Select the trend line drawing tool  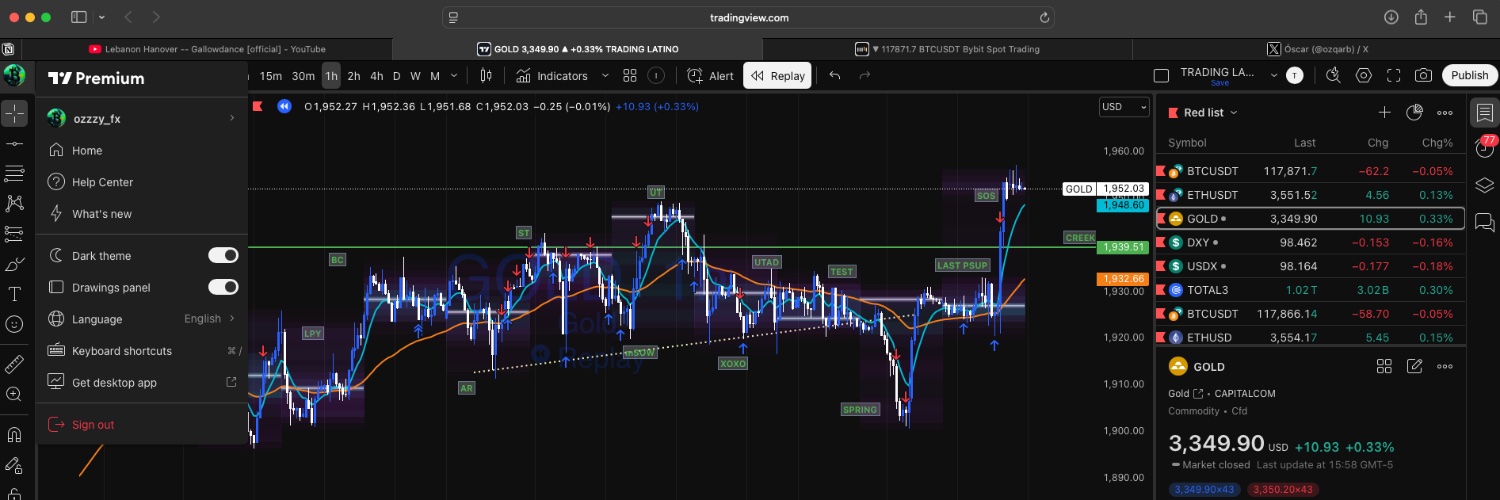(x=14, y=144)
